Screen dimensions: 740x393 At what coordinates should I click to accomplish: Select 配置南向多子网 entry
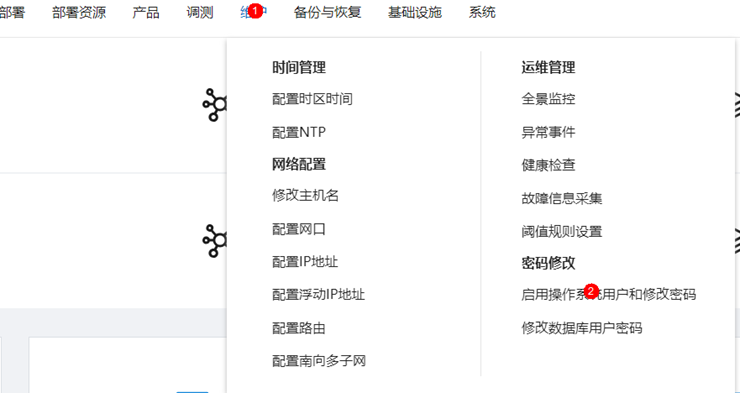click(319, 361)
